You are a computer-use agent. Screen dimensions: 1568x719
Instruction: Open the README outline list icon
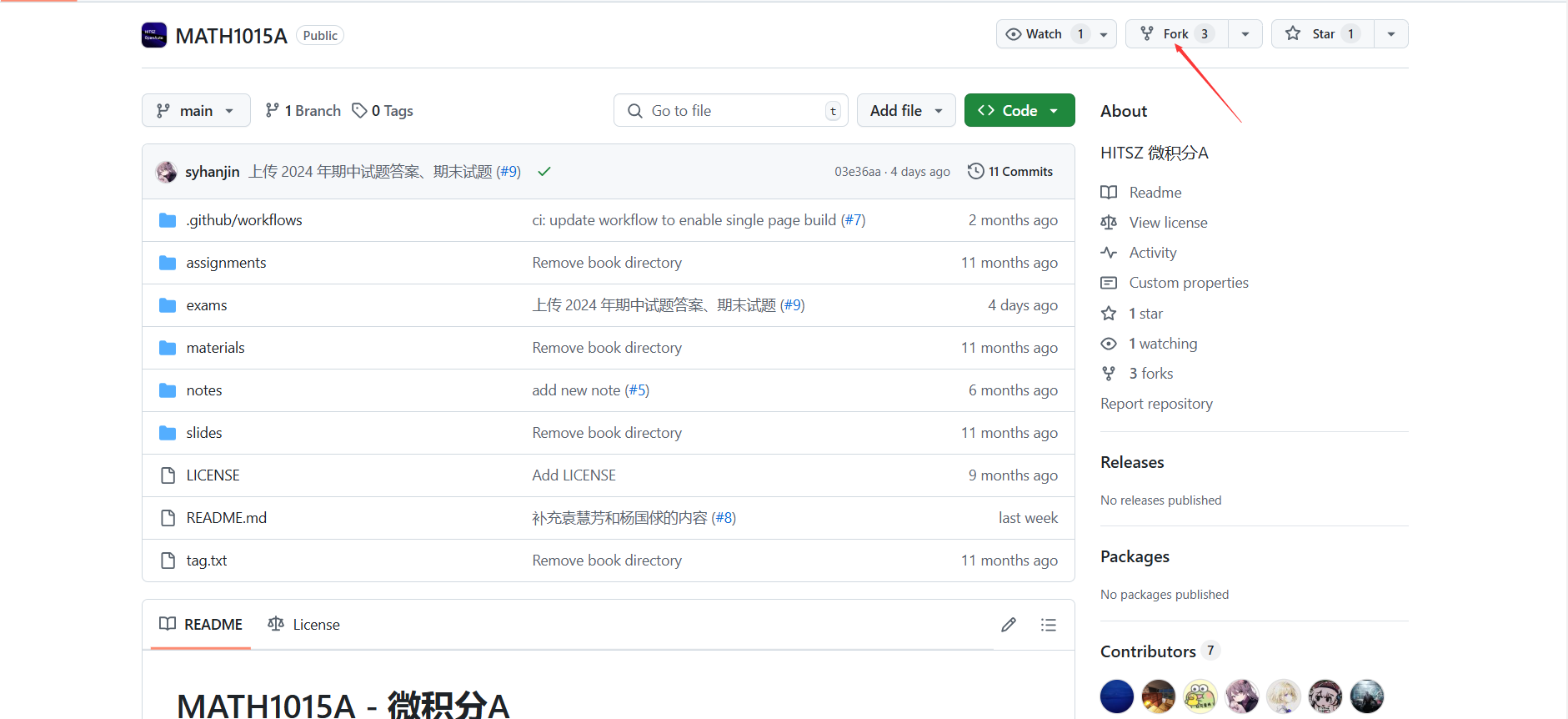1048,625
